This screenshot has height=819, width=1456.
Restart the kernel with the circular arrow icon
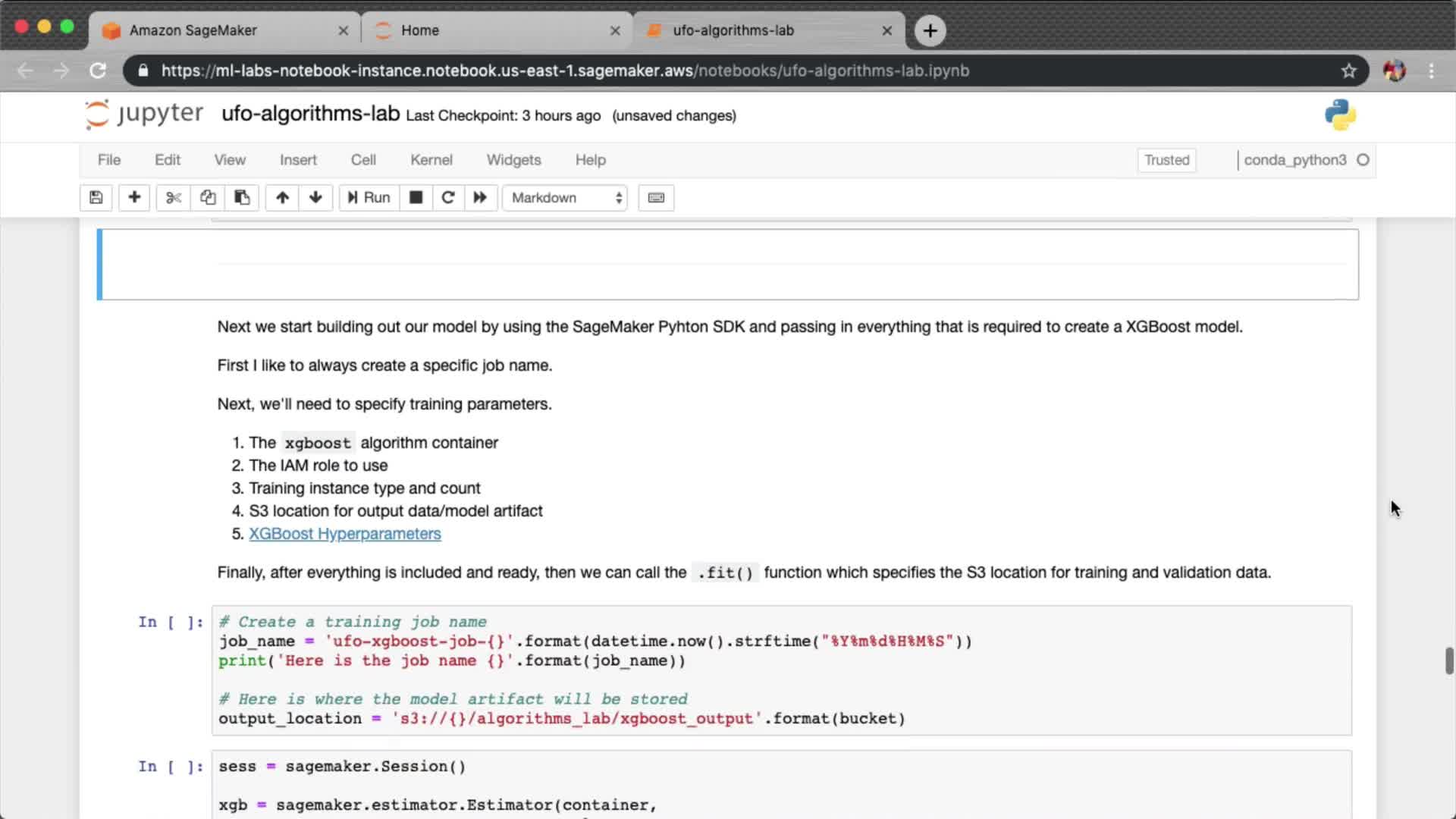447,198
